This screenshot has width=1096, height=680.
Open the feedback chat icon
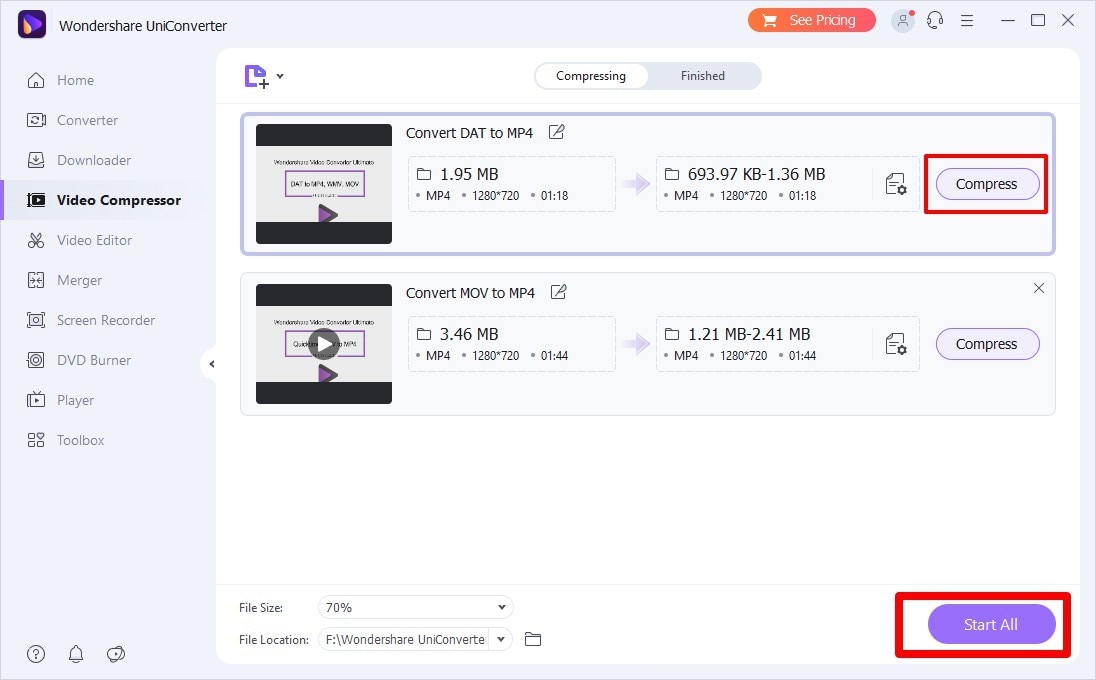click(x=116, y=653)
